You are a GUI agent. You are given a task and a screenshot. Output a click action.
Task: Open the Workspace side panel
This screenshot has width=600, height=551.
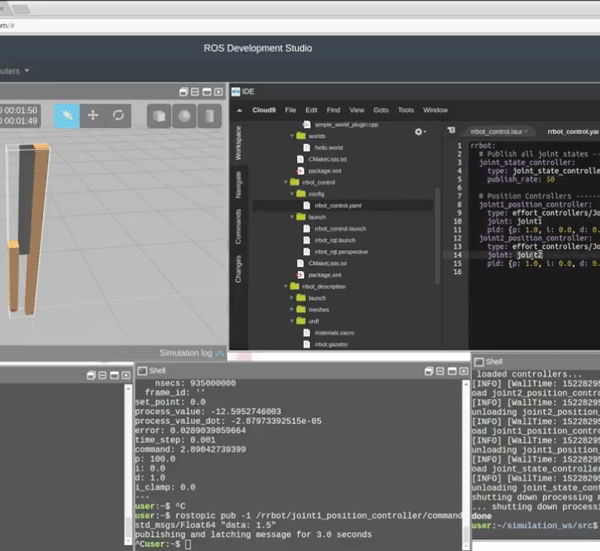238,143
